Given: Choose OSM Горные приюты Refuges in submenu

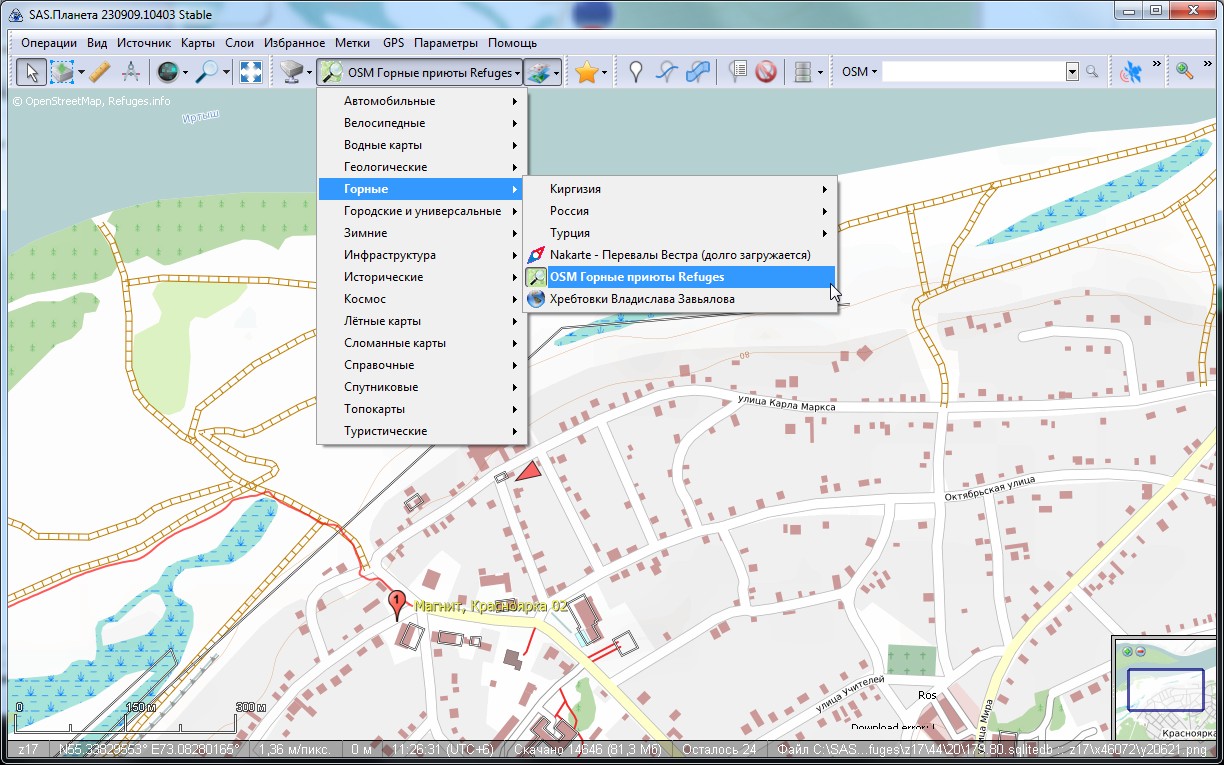Looking at the screenshot, I should 680,277.
